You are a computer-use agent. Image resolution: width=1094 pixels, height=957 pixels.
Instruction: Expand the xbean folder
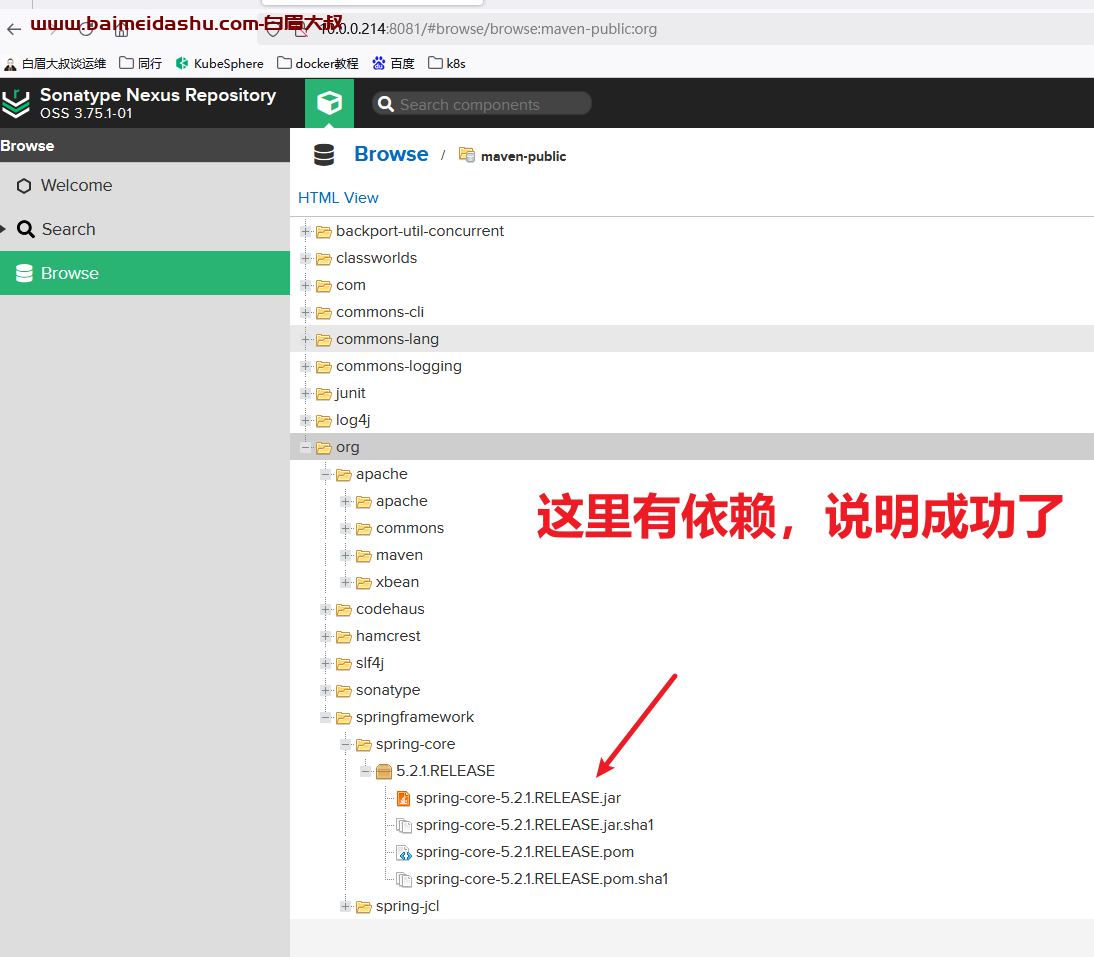point(345,582)
